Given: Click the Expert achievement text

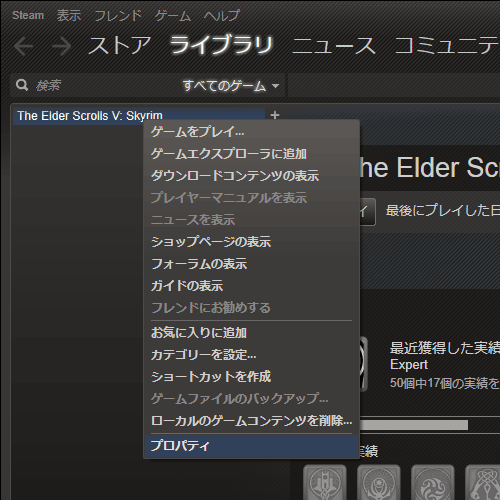Looking at the screenshot, I should [409, 365].
